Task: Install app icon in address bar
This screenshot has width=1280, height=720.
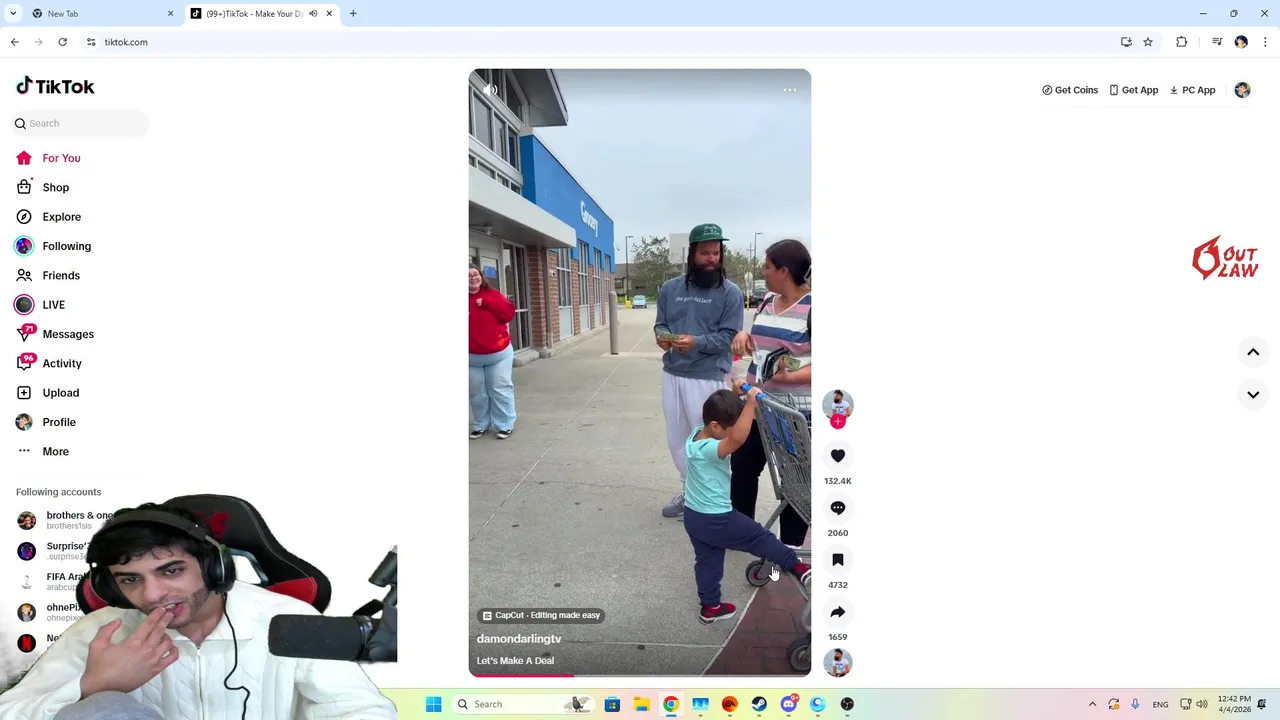Action: [1126, 42]
